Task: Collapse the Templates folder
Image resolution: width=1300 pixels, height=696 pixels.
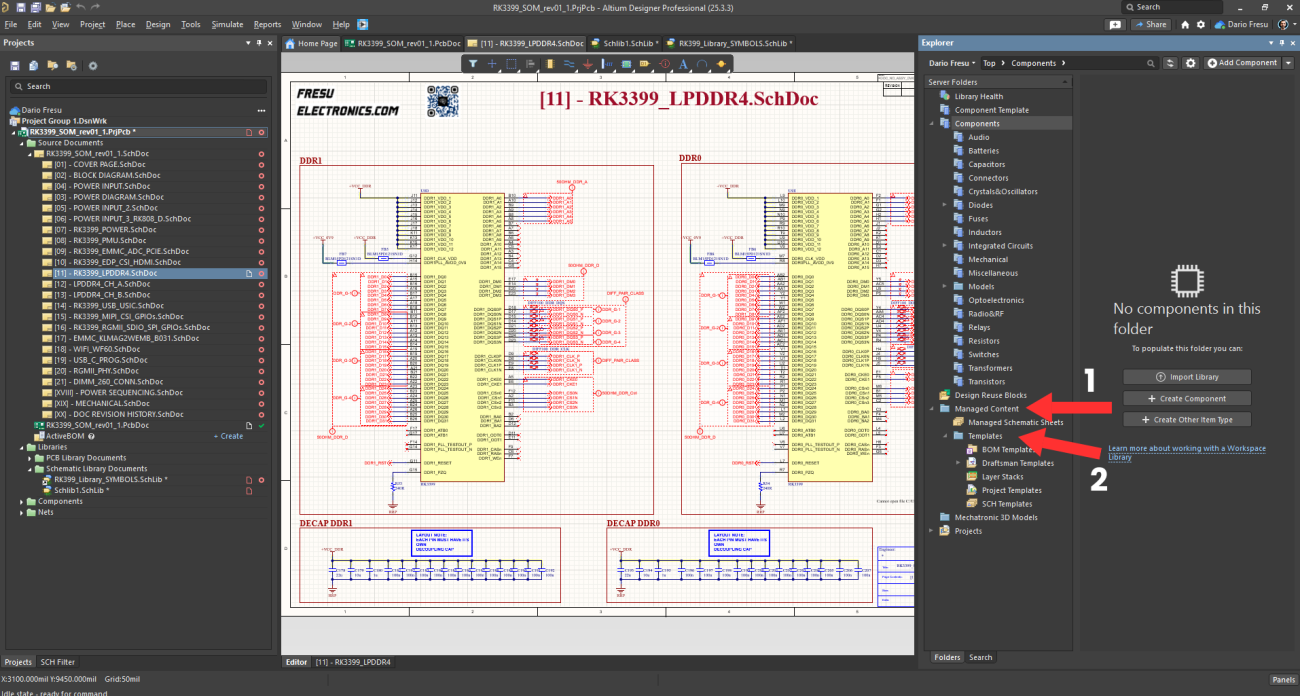Action: coord(945,436)
